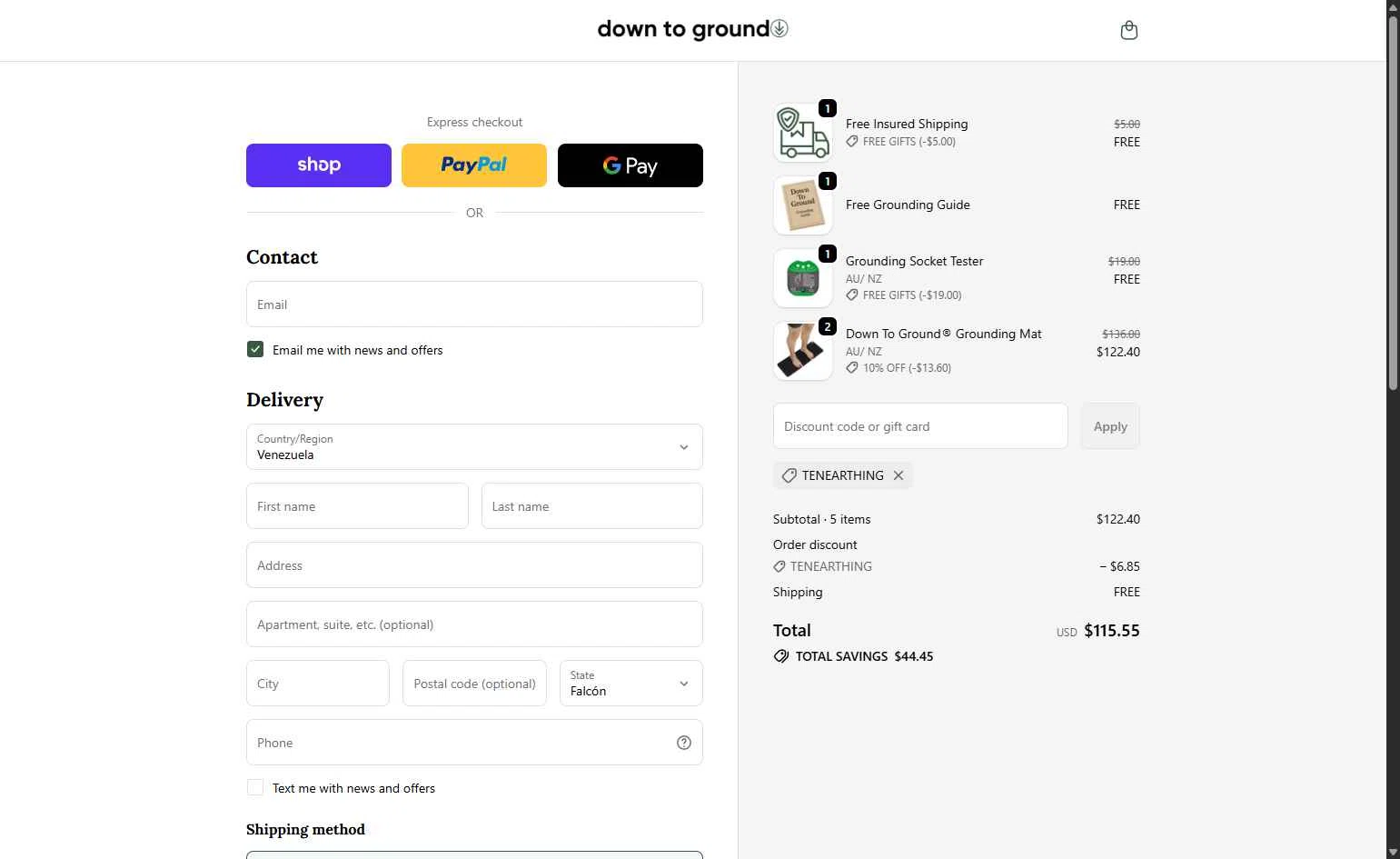Click the Free Insured Shipping title
The height and width of the screenshot is (859, 1400).
(x=907, y=124)
